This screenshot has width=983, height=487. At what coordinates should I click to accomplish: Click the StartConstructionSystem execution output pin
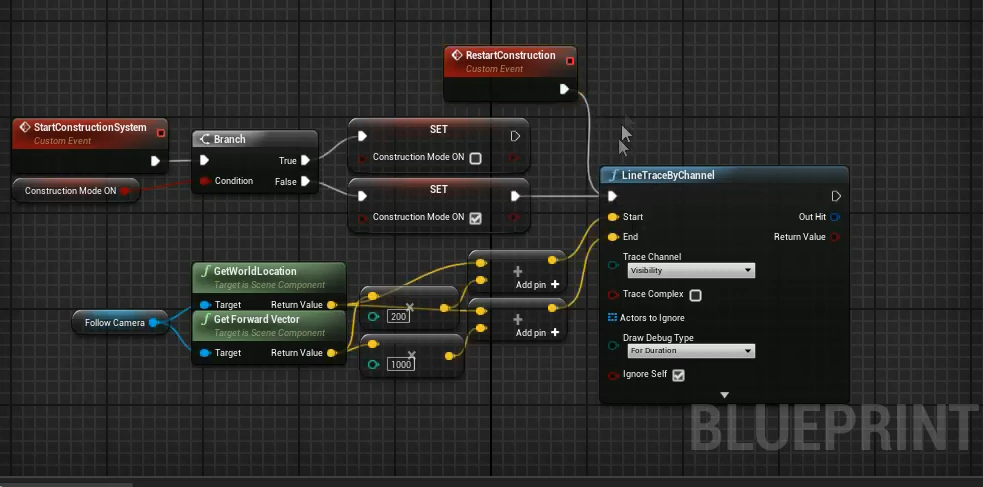click(x=155, y=161)
